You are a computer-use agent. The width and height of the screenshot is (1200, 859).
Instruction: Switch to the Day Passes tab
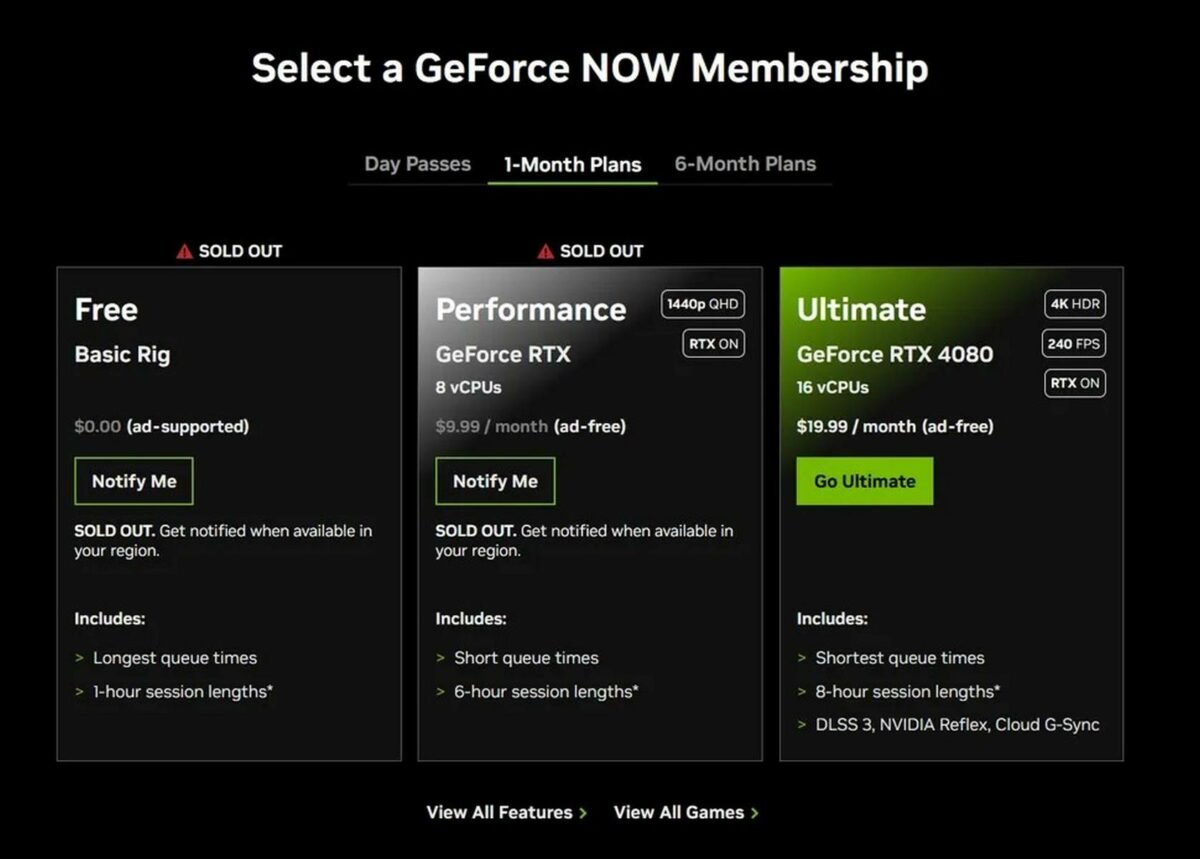click(x=416, y=163)
